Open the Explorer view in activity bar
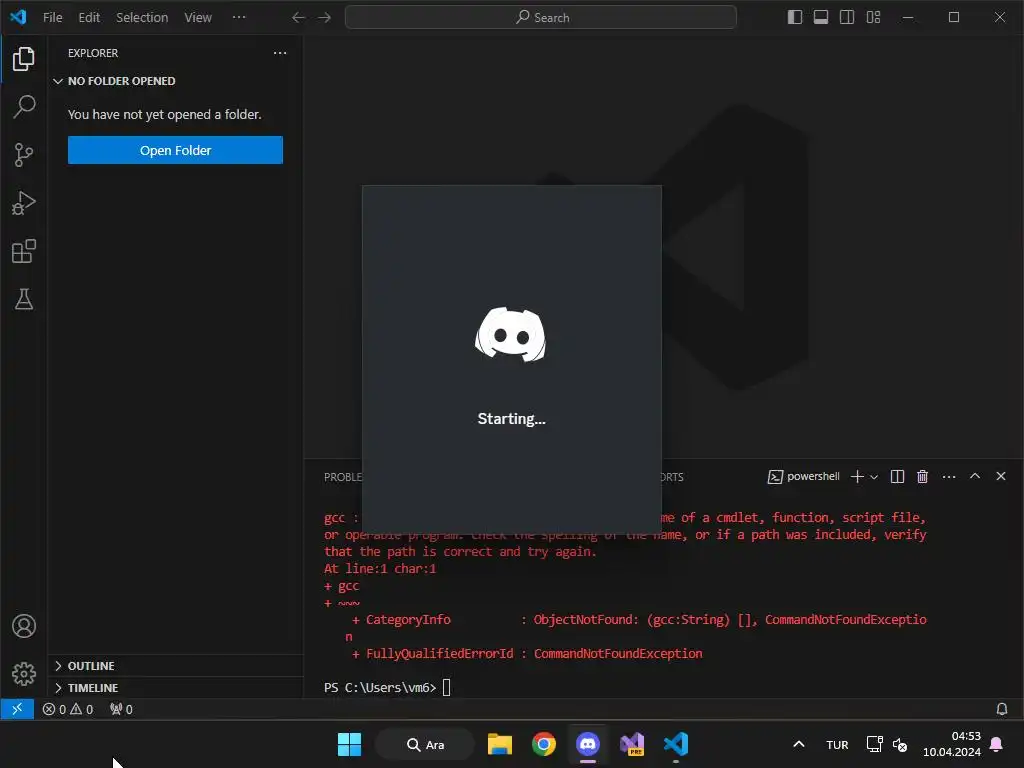The image size is (1024, 768). [x=24, y=59]
